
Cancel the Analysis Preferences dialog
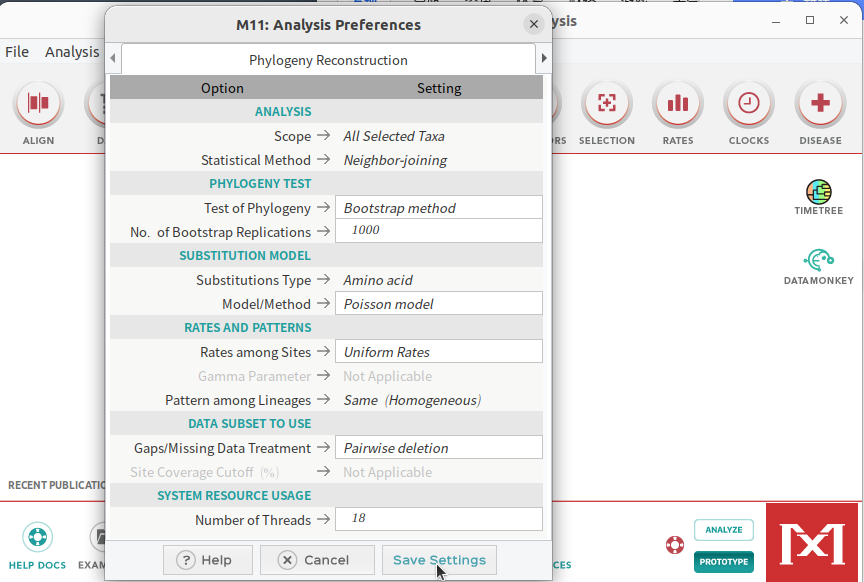(317, 560)
